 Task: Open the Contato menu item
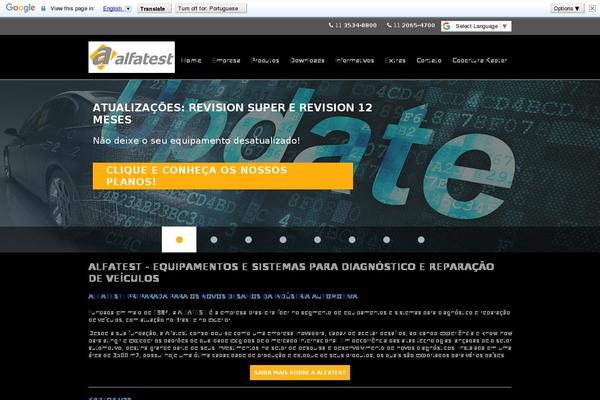[429, 60]
